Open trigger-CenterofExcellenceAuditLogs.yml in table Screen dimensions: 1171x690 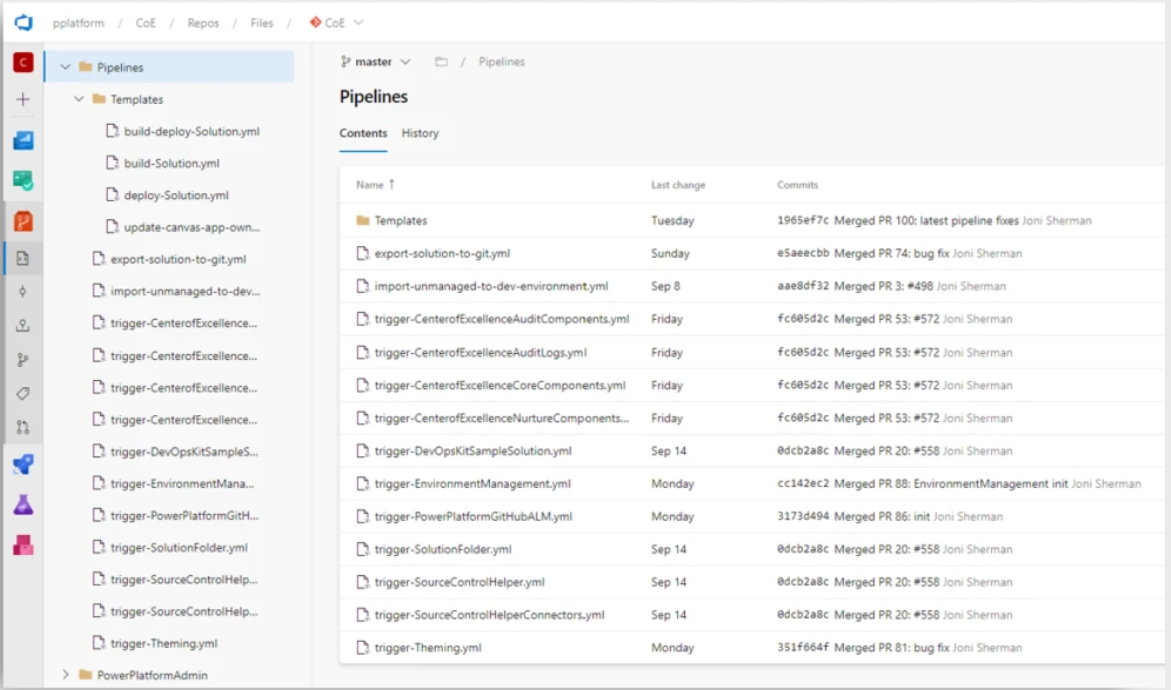pos(480,352)
